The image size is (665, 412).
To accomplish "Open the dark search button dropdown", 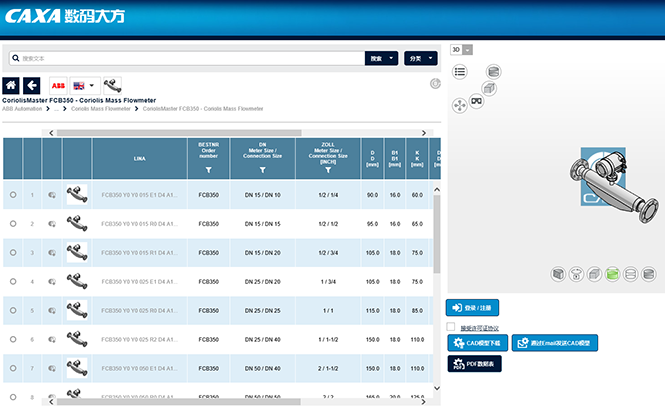I will pos(391,58).
